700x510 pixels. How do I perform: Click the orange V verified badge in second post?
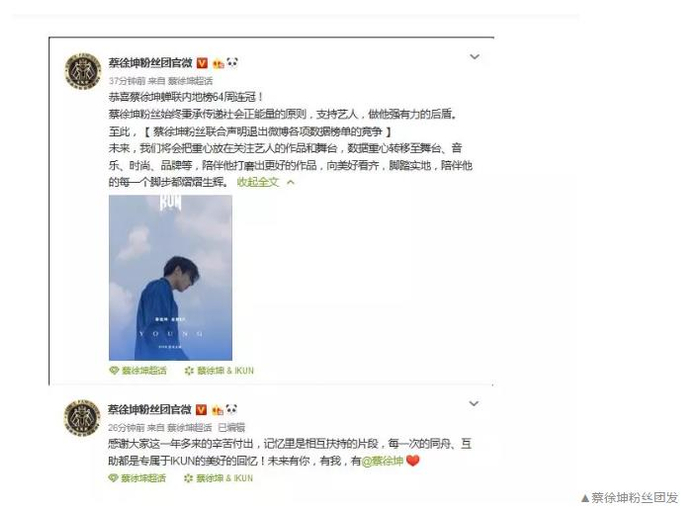click(201, 410)
